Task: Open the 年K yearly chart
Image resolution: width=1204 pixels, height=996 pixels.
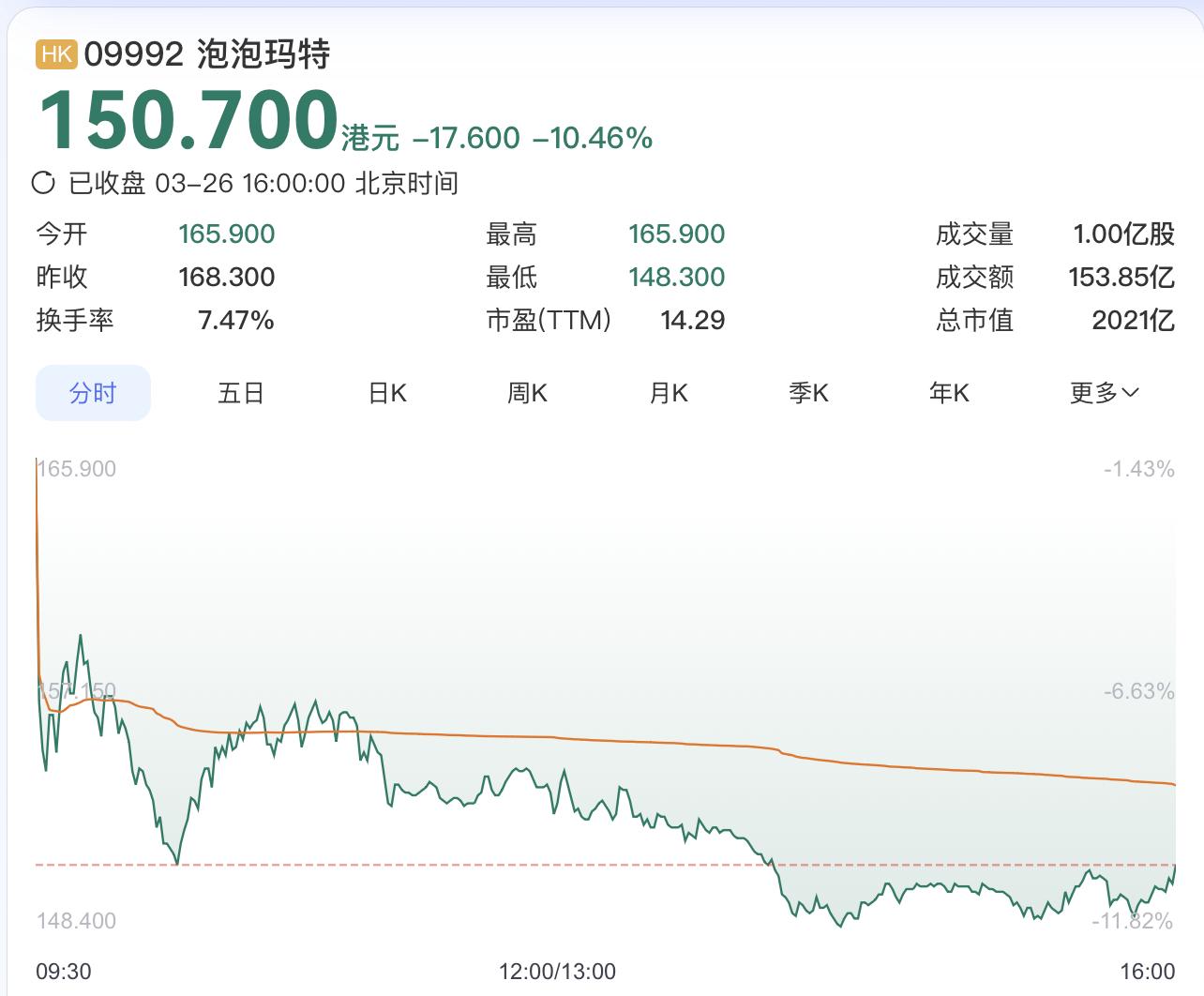Action: click(949, 393)
